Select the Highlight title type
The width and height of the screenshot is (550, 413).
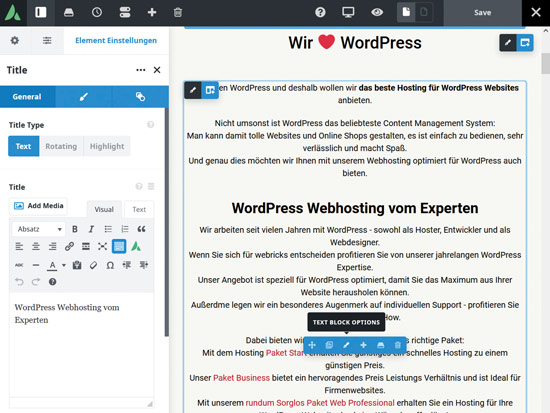[107, 146]
